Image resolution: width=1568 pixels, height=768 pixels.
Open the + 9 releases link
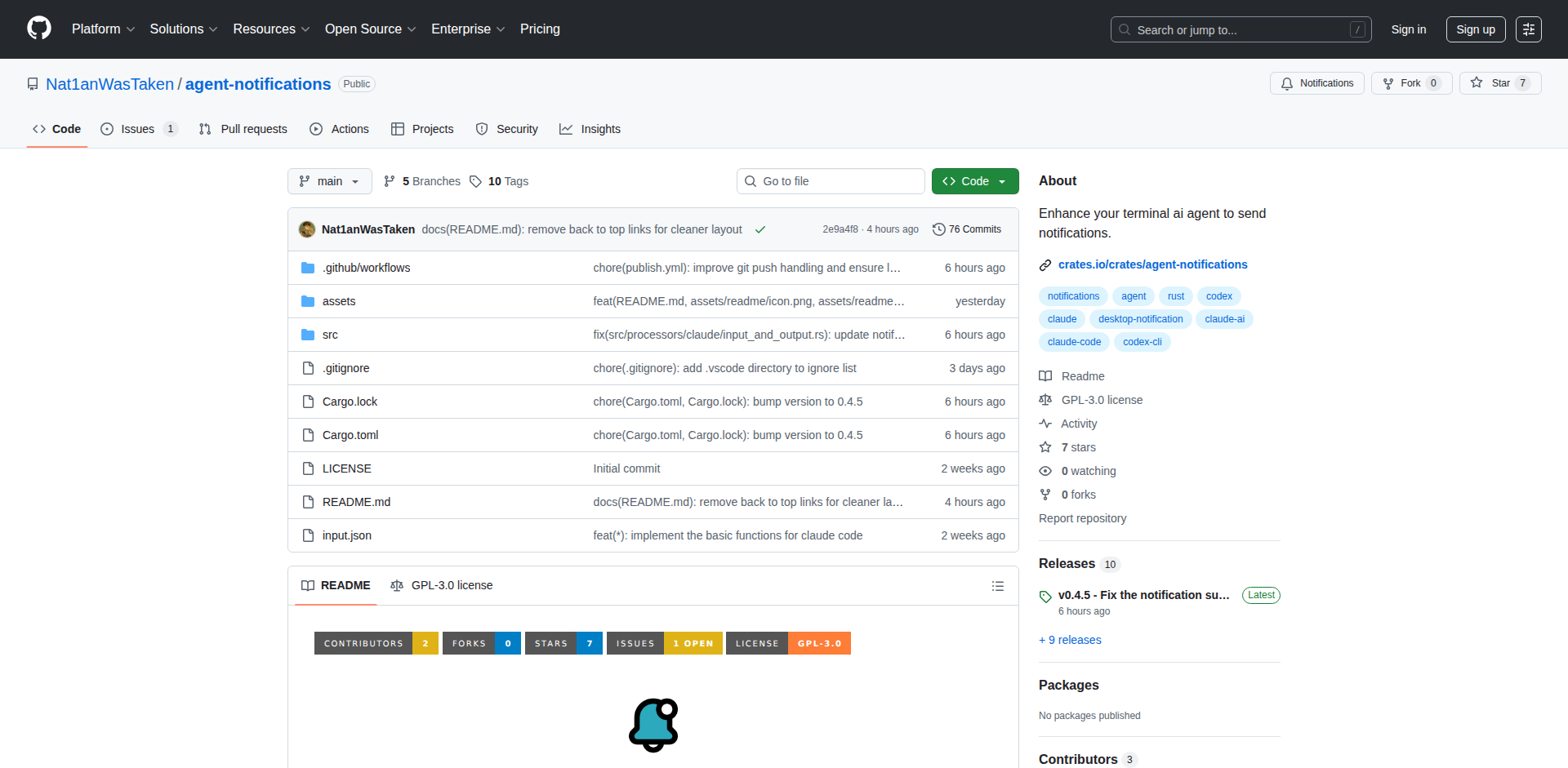1070,640
